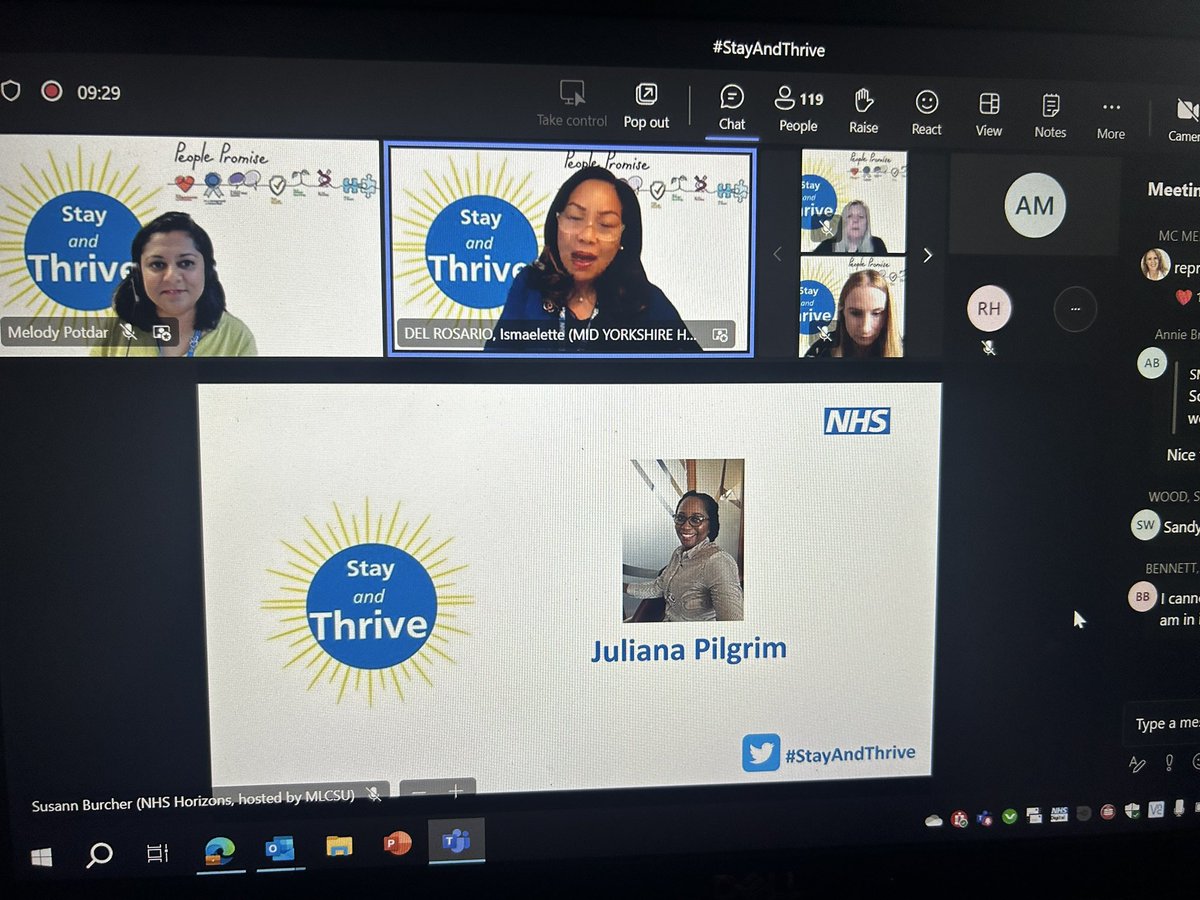
Task: Select Melody Potdar's video tile
Action: point(190,246)
